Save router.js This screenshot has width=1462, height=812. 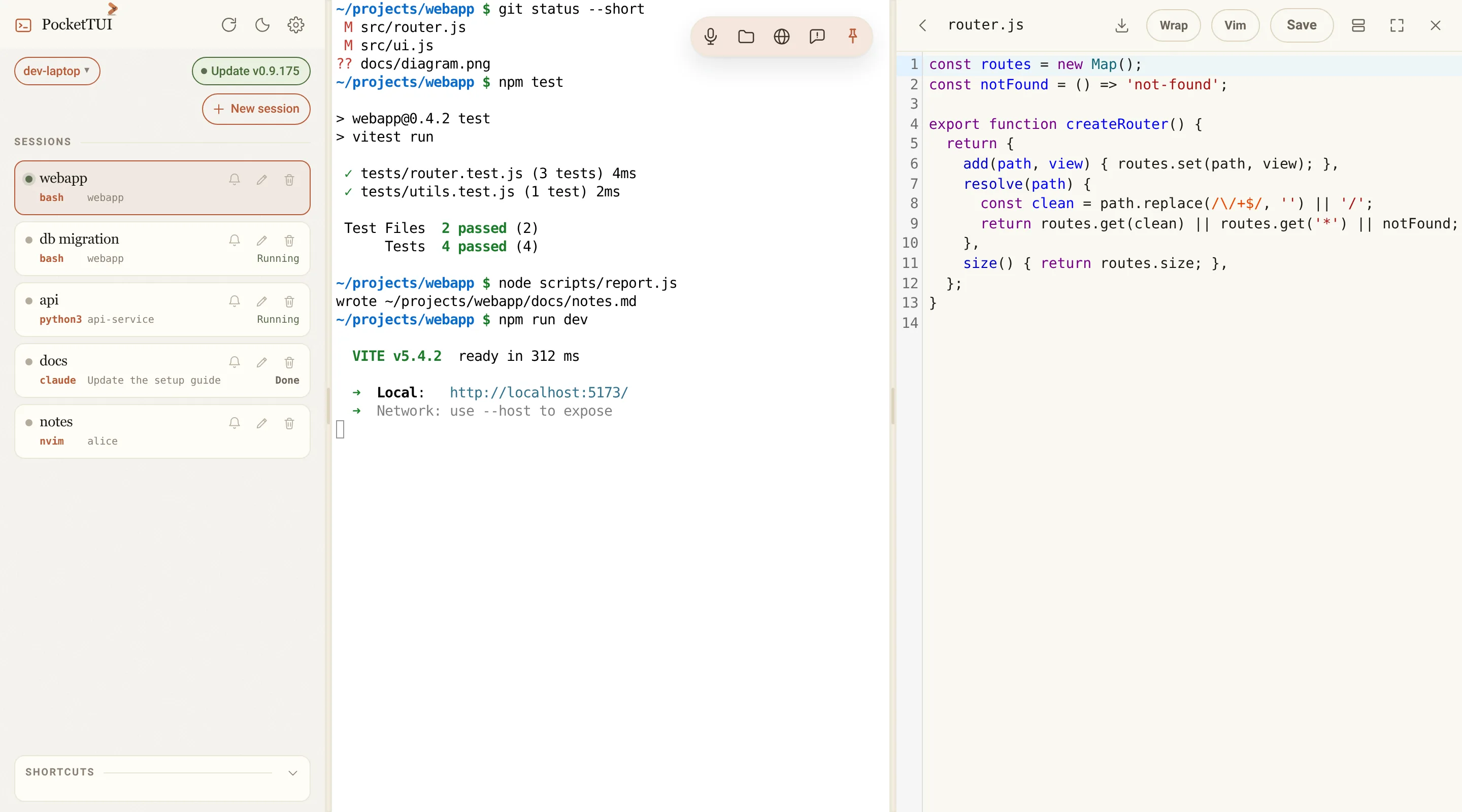(x=1302, y=25)
